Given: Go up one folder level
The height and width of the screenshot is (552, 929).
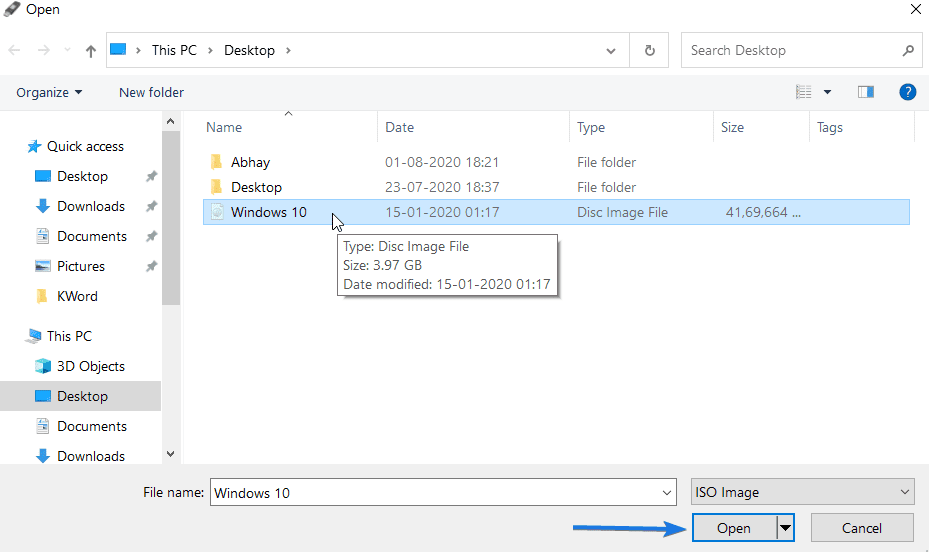Looking at the screenshot, I should pyautogui.click(x=91, y=51).
